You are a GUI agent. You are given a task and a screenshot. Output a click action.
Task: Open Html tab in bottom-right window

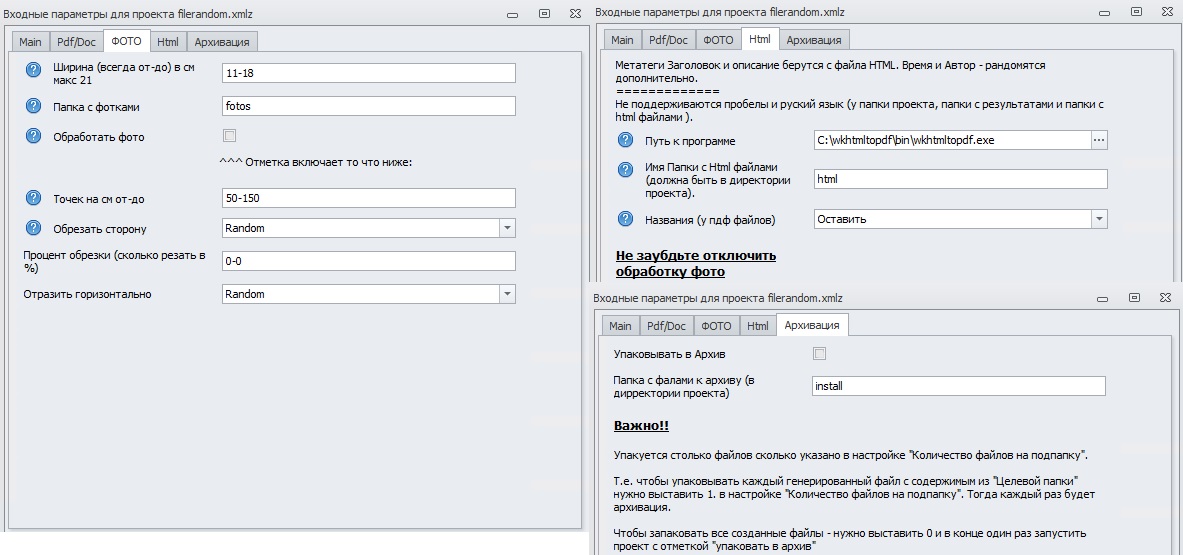tap(757, 326)
